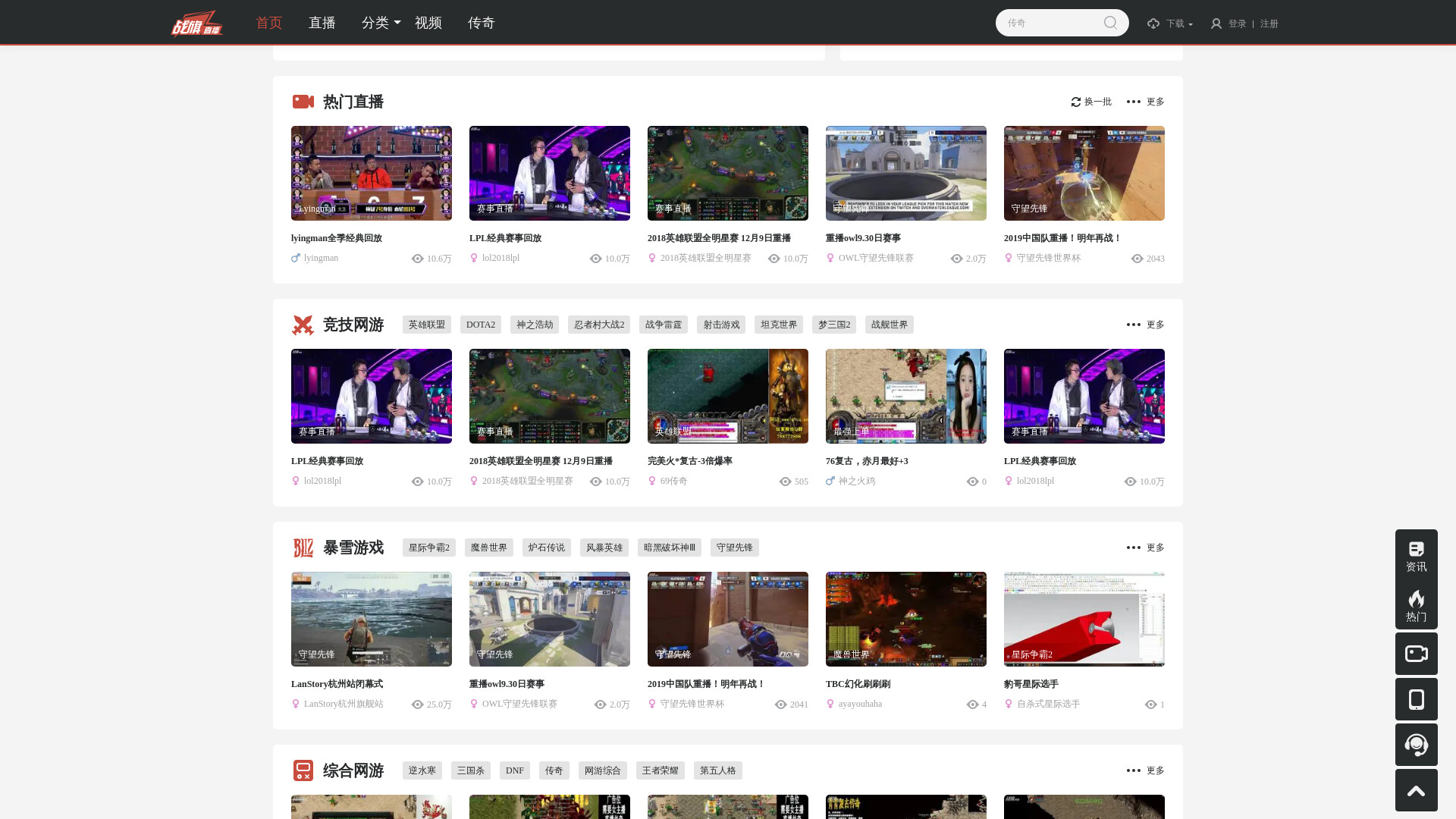Click the streamer name OWL守望先锋联赛 in 暴雪游戏
Viewport: 1456px width, 819px height.
tap(519, 704)
